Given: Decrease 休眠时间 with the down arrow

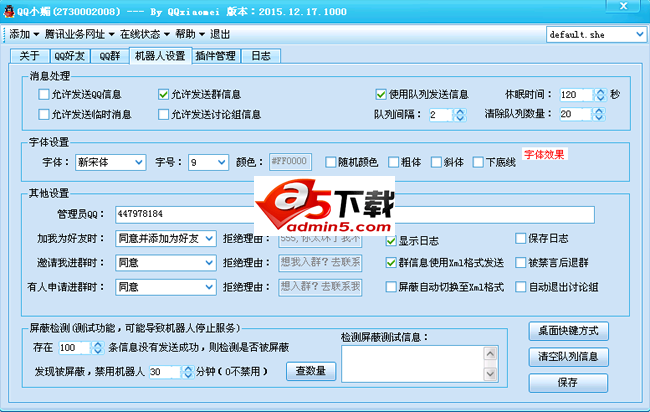Looking at the screenshot, I should point(600,98).
